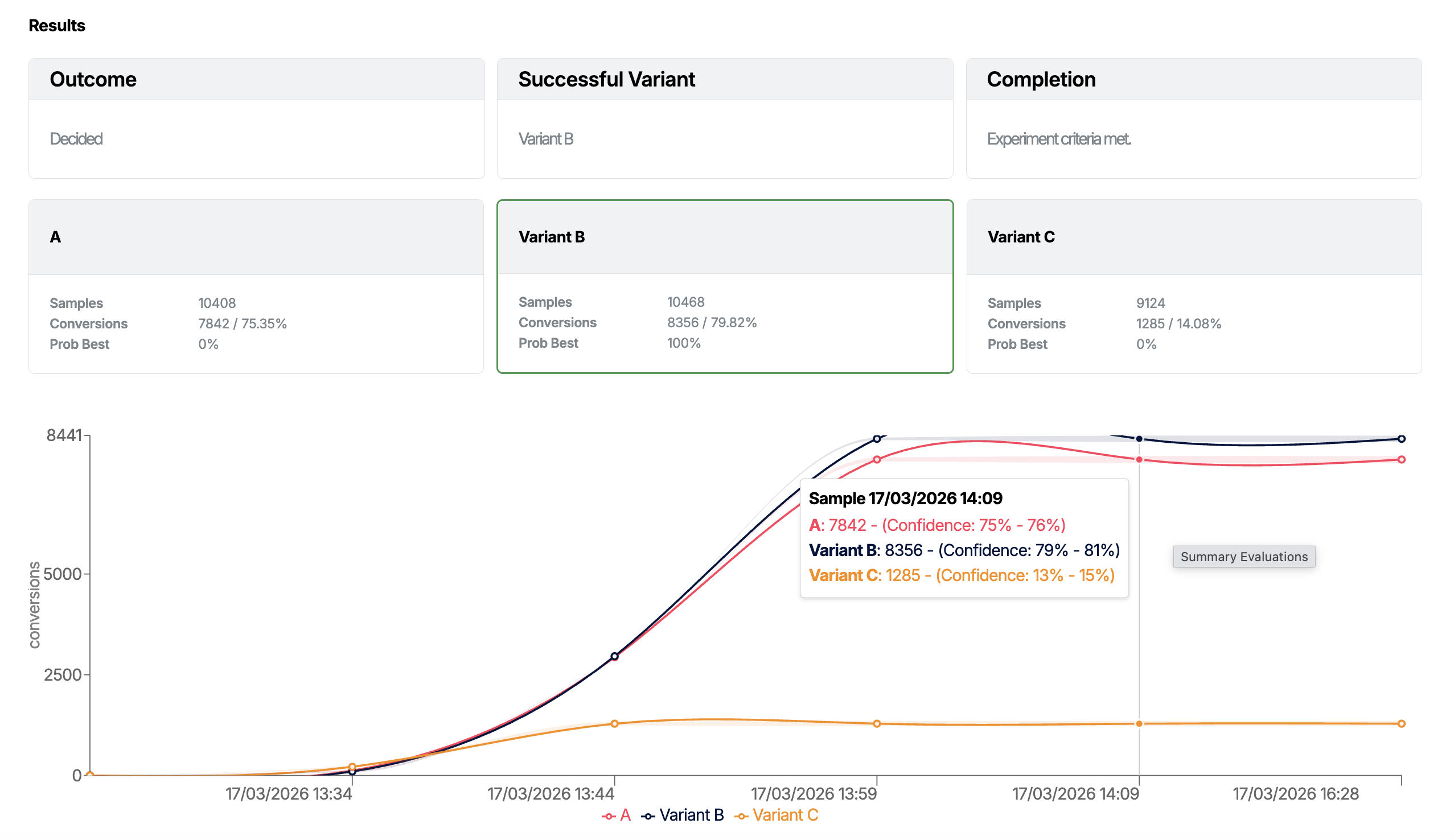Click the Variant C orange point at 14:09
Image resolution: width=1454 pixels, height=840 pixels.
tap(1139, 723)
